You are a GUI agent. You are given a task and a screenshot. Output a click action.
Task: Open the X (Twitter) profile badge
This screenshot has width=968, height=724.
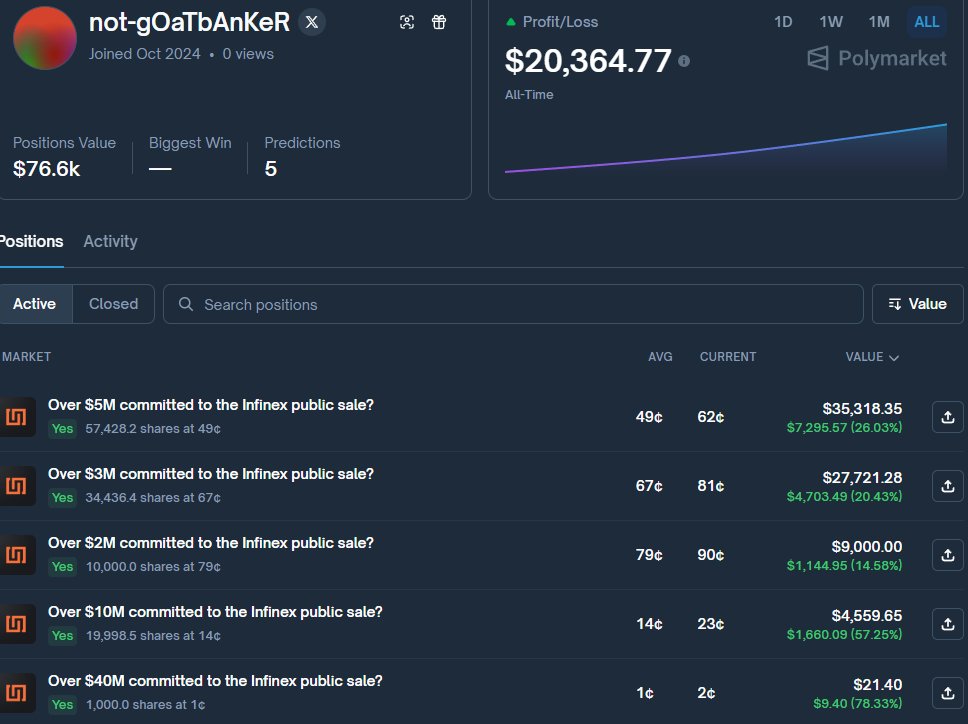pyautogui.click(x=312, y=22)
